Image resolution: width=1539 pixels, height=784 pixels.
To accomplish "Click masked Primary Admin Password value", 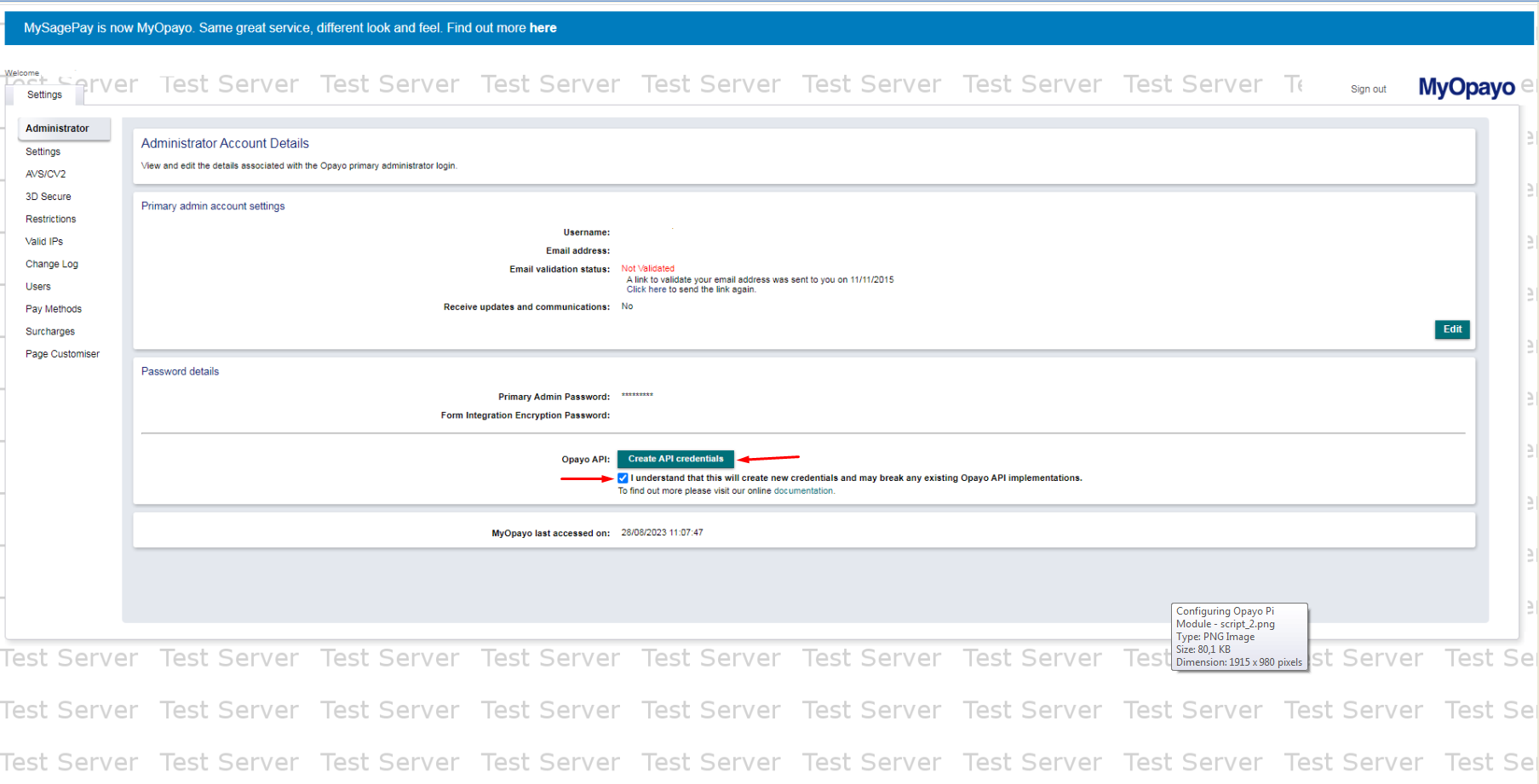I will 637,395.
